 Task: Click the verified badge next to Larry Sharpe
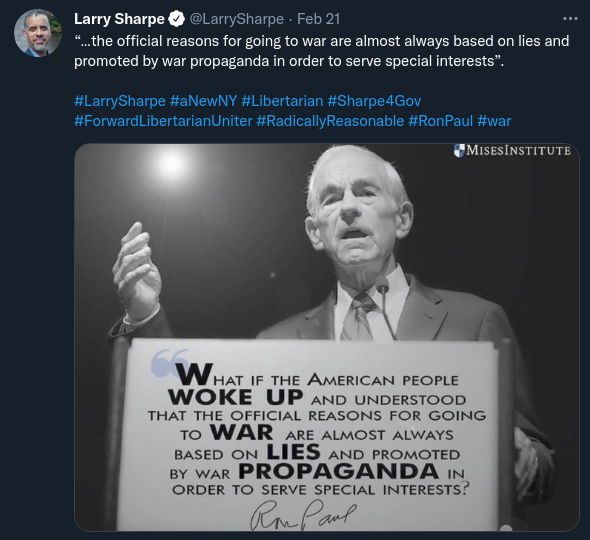tap(176, 19)
